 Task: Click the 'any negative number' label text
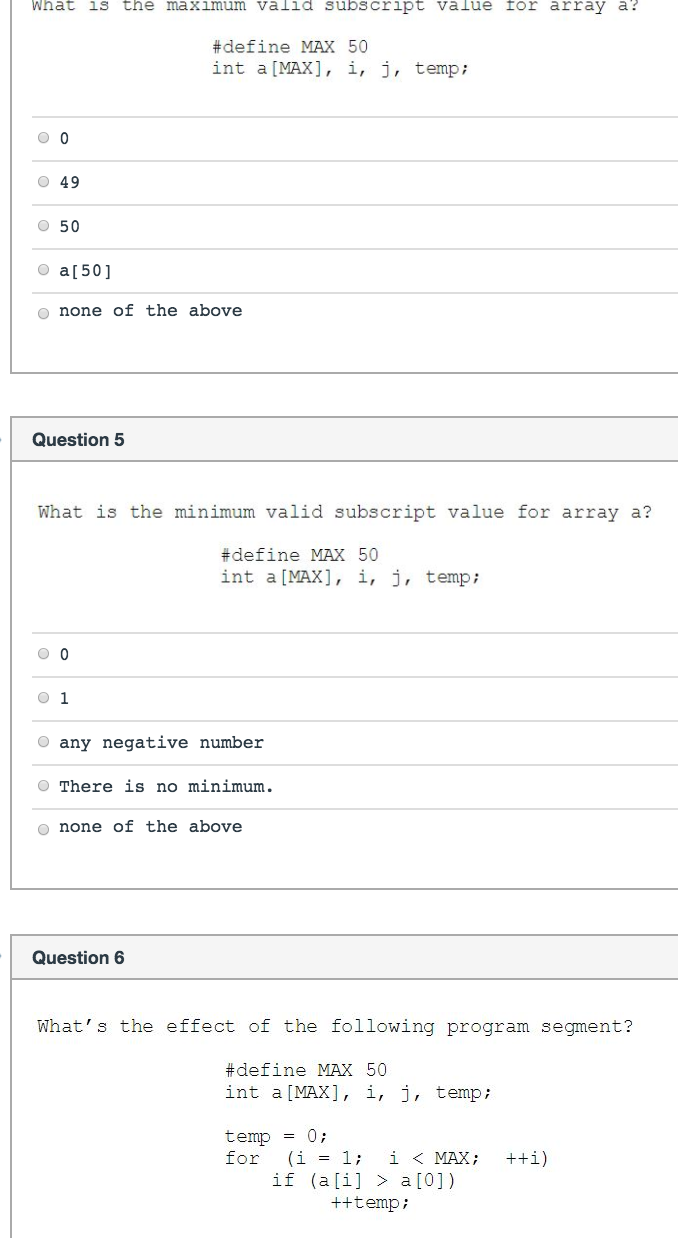coord(161,743)
